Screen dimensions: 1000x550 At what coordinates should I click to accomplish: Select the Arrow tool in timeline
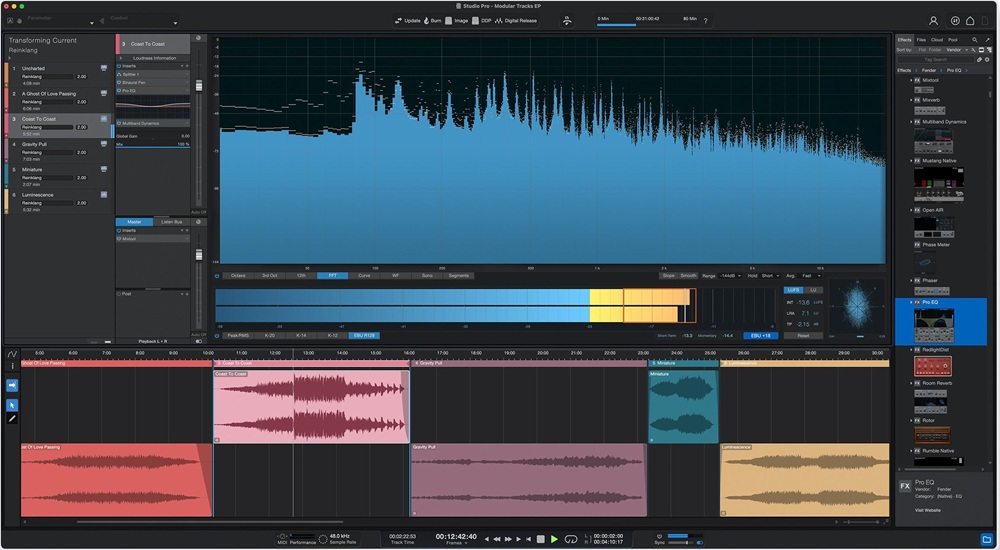click(12, 405)
